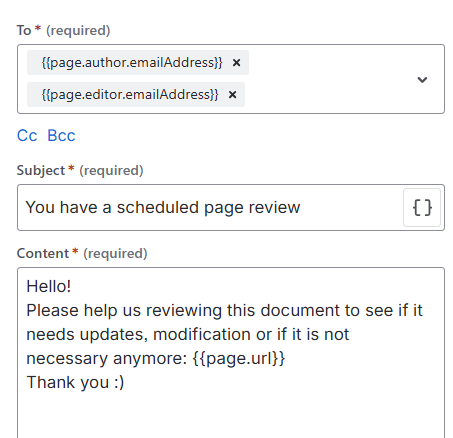Viewport: 453px width, 438px height.
Task: Remove the page.author.emailAddress recipient chip
Action: click(236, 63)
